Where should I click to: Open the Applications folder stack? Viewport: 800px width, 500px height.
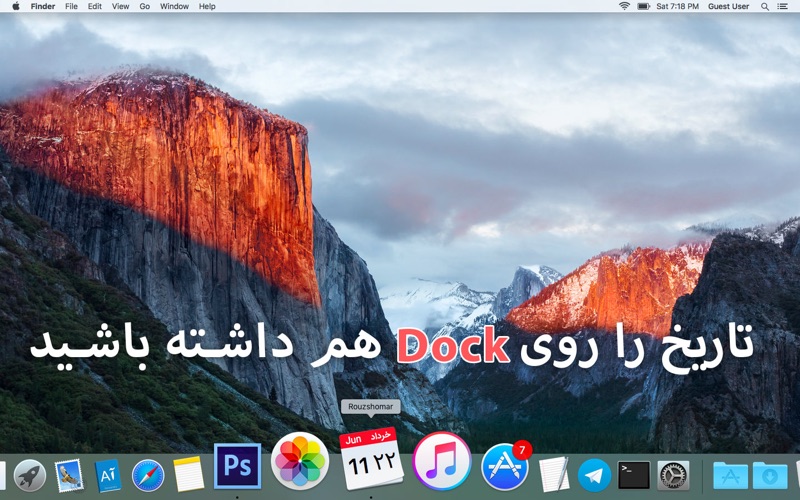click(x=731, y=476)
